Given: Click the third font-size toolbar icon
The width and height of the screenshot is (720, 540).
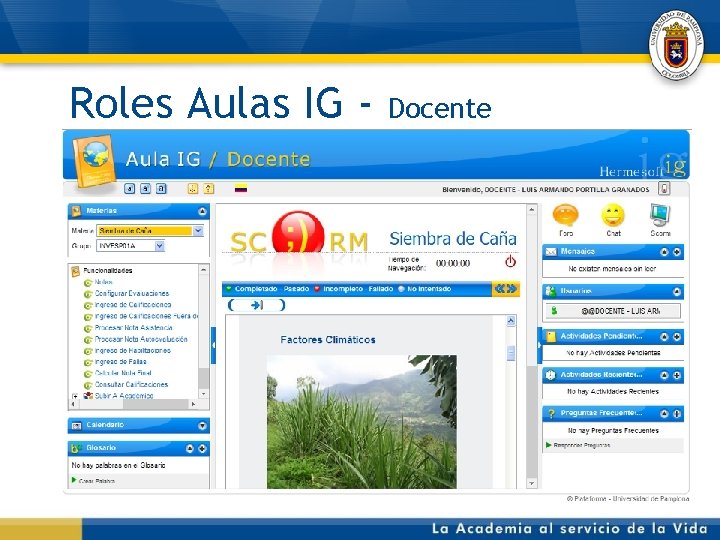Looking at the screenshot, I should click(x=161, y=189).
